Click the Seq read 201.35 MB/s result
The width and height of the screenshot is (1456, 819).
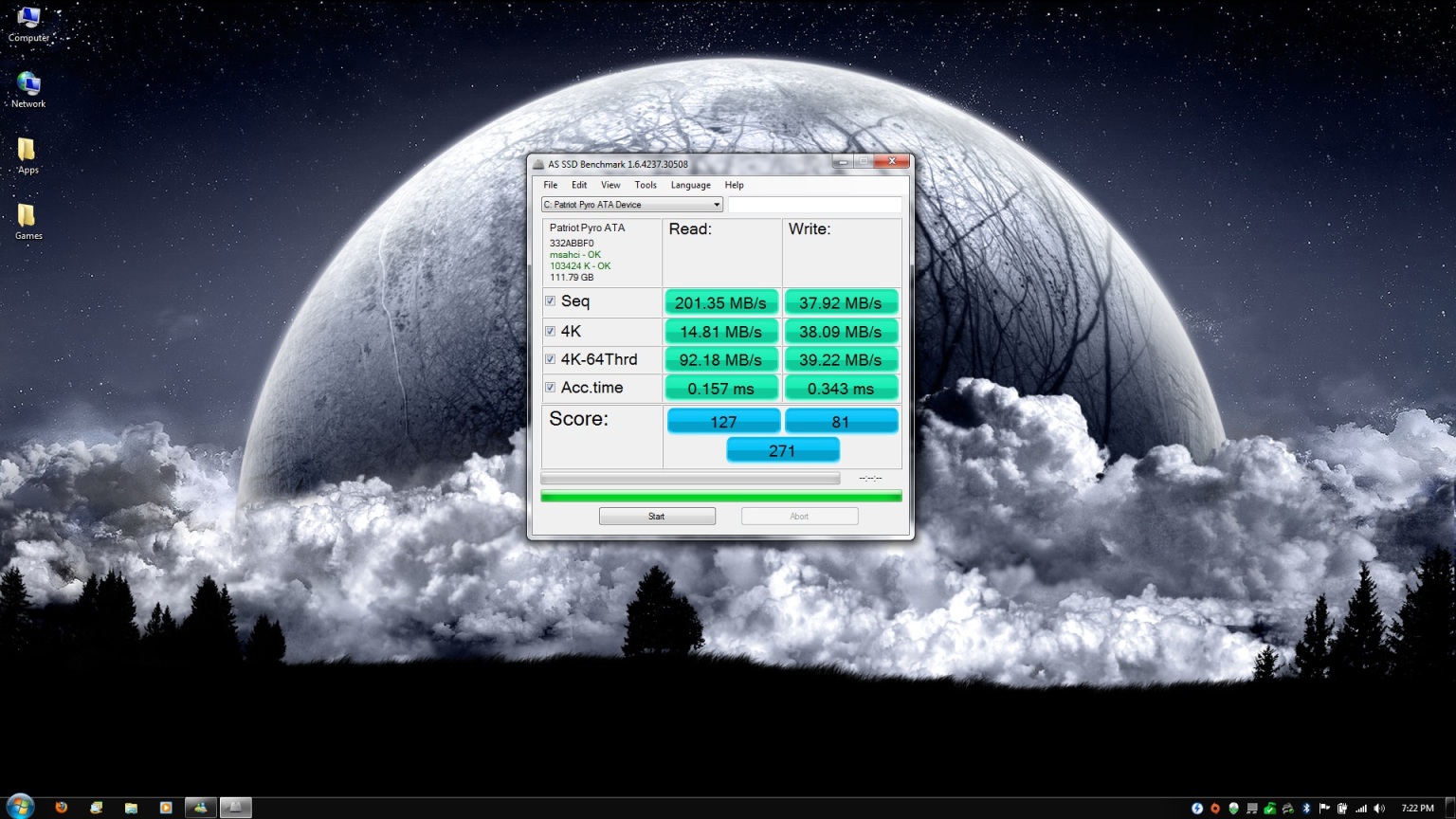[x=721, y=302]
